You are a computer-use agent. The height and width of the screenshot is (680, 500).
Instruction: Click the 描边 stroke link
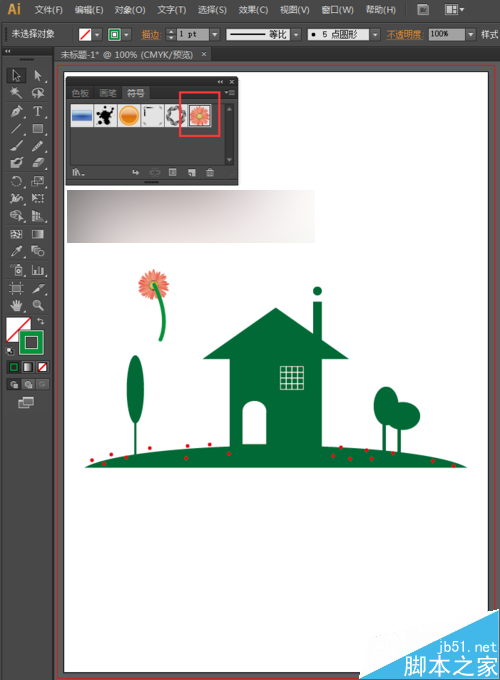pos(151,35)
